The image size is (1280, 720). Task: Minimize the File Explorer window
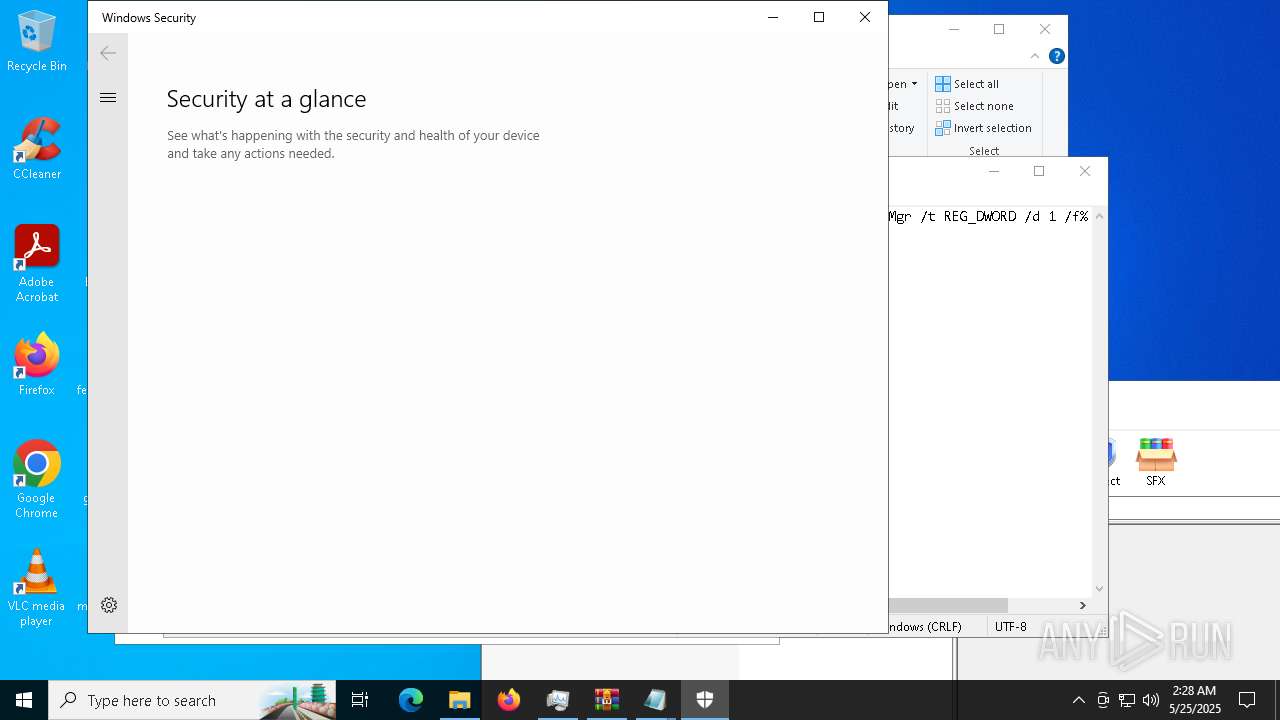tap(953, 29)
